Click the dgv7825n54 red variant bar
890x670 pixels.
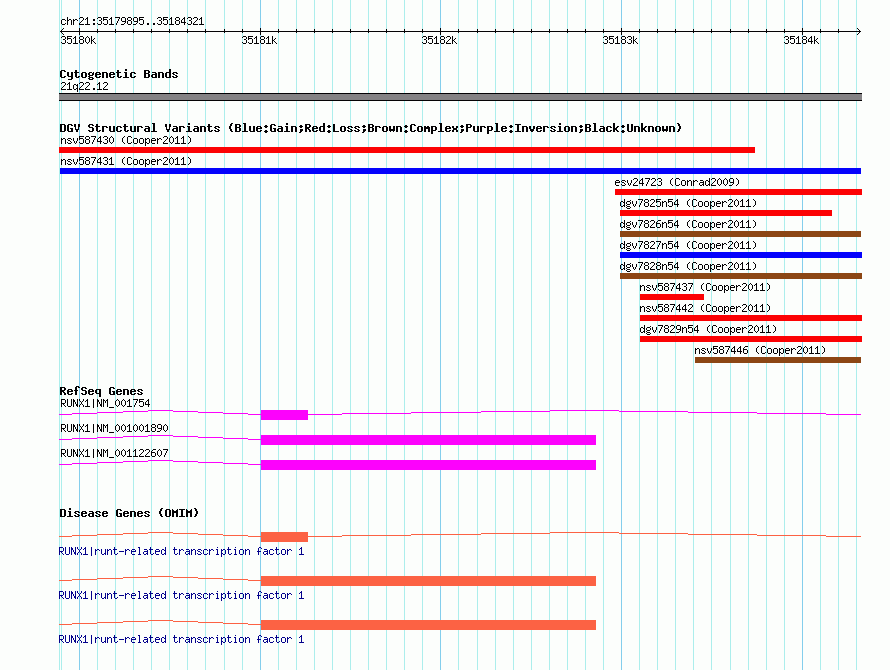[x=726, y=213]
